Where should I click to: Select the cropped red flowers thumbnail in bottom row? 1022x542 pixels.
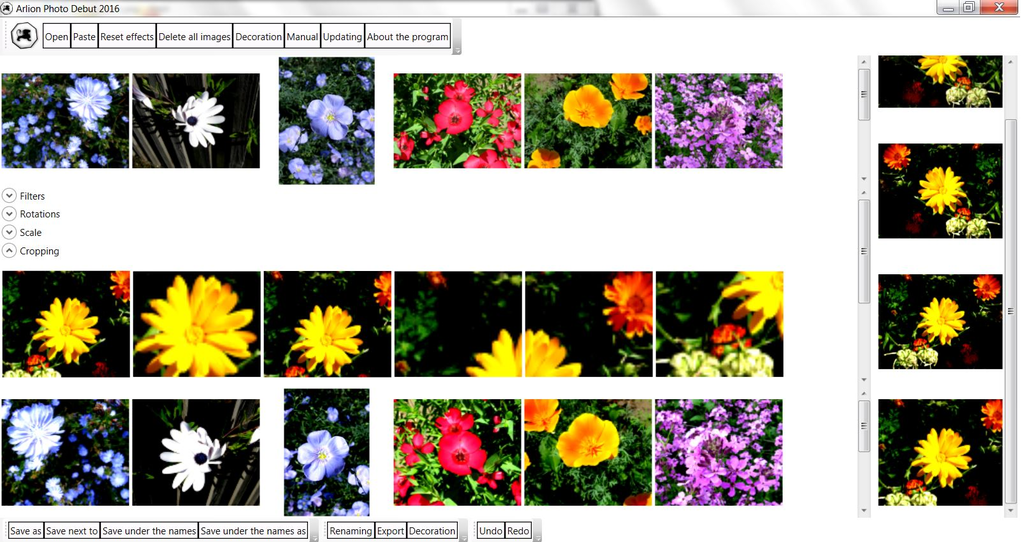tap(458, 452)
